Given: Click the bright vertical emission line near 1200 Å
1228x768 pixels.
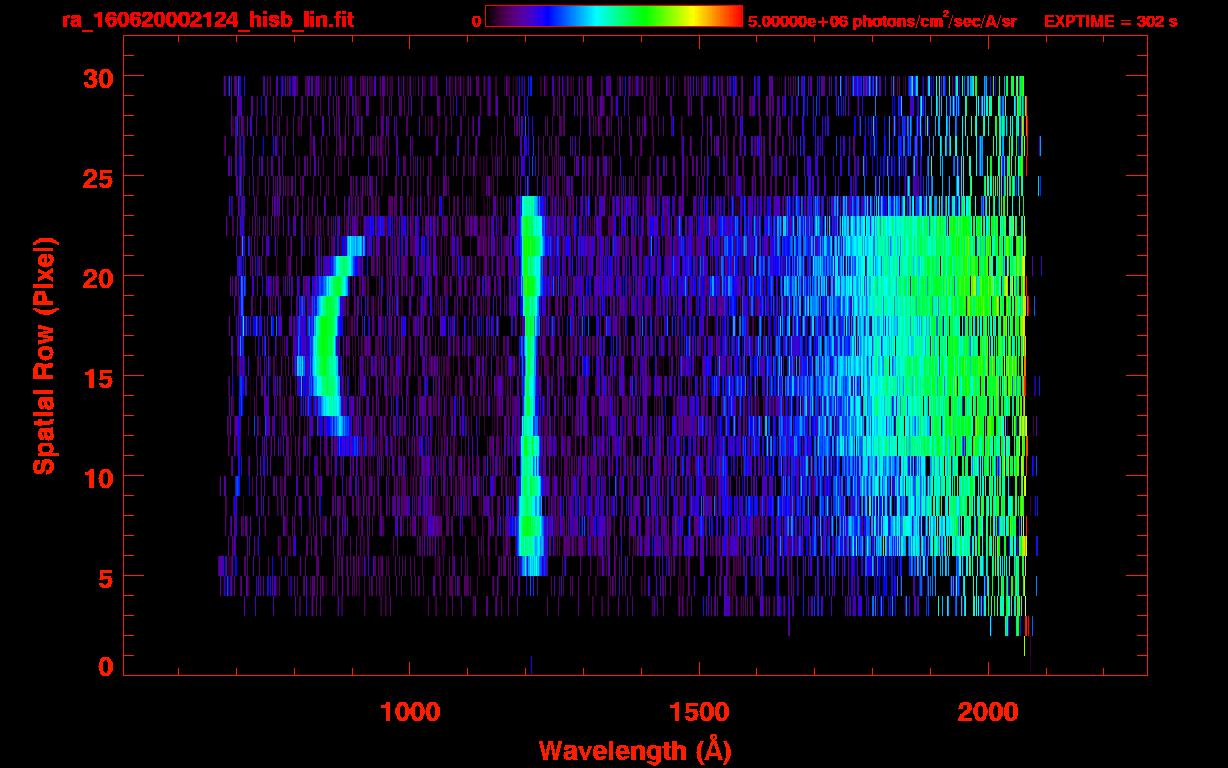Looking at the screenshot, I should click(529, 380).
